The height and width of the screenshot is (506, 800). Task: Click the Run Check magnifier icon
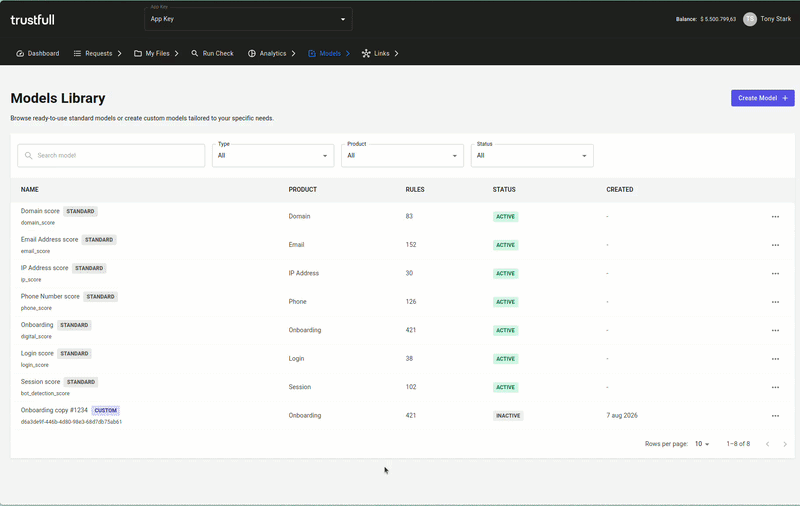pos(194,54)
